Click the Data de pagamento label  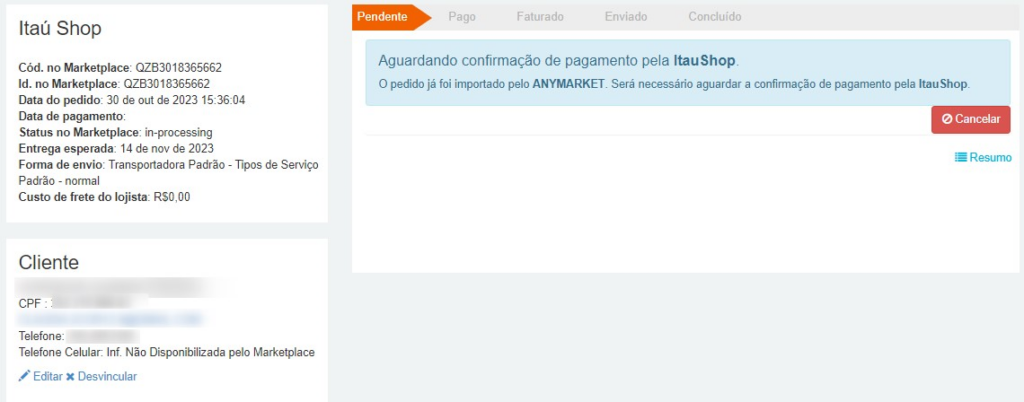coord(72,116)
